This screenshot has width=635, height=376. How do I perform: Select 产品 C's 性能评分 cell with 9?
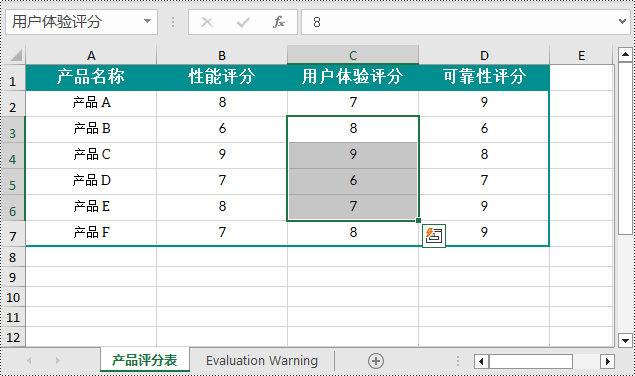click(x=222, y=155)
